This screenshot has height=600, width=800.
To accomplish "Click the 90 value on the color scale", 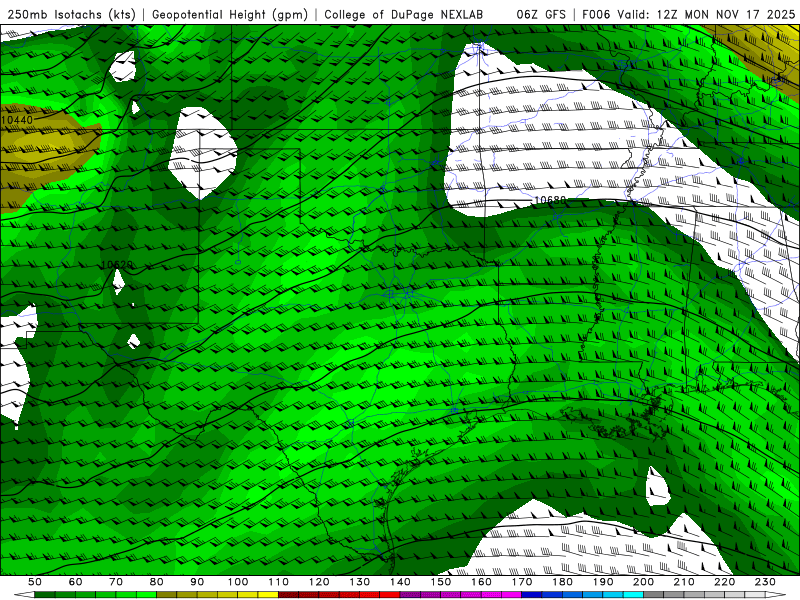I will tap(197, 582).
